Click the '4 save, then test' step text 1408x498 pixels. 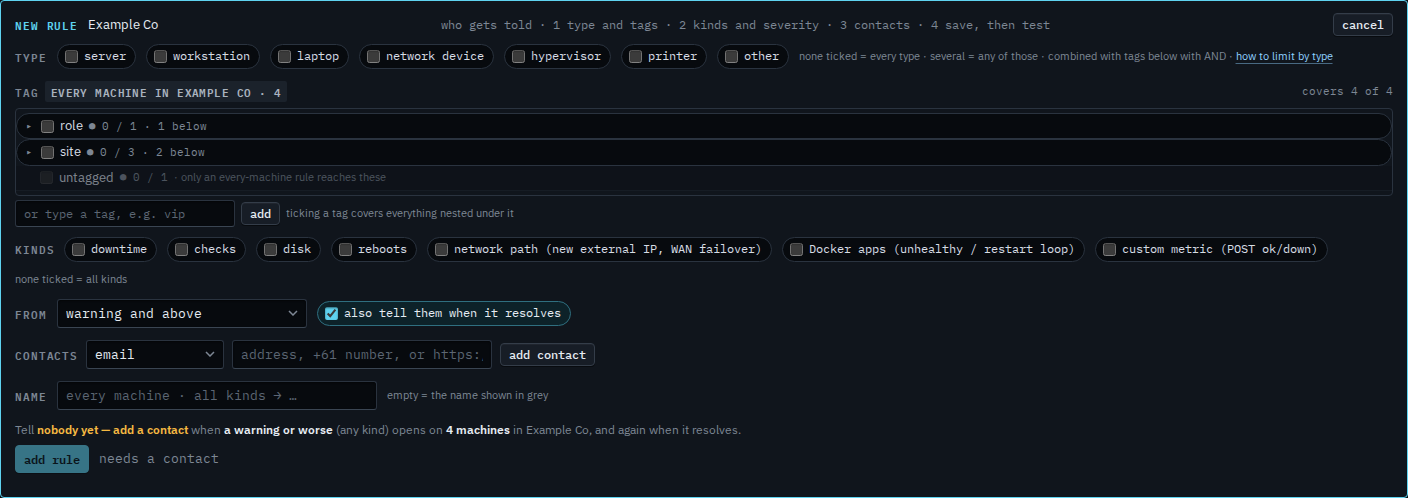click(x=990, y=25)
